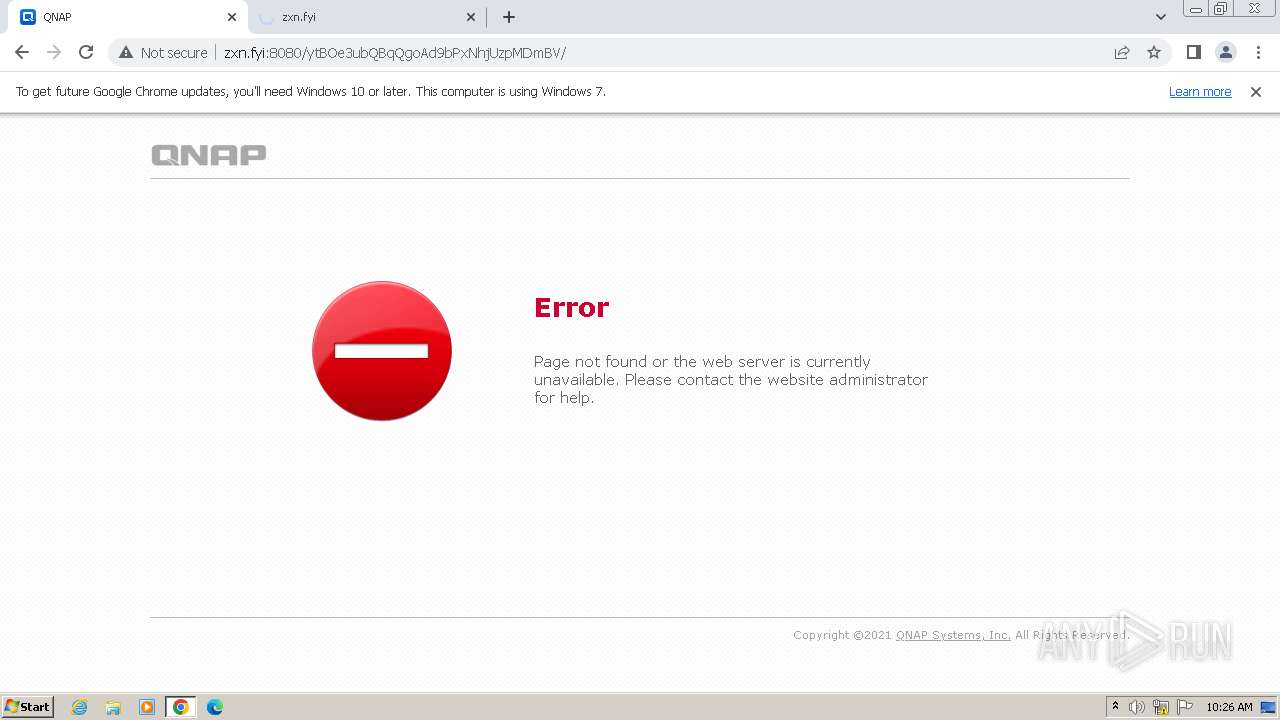Open the Action Center flag icon
The image size is (1280, 720).
coord(1185,707)
